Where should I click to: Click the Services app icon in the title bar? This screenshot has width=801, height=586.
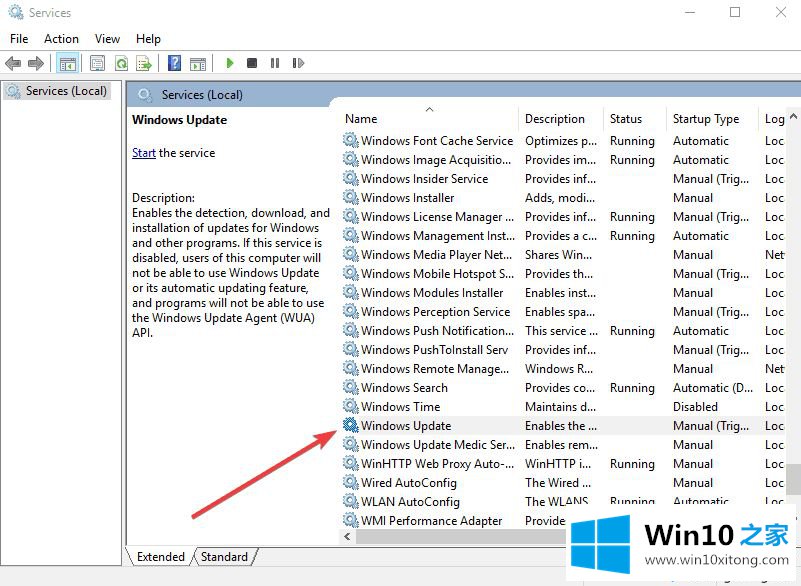[15, 12]
